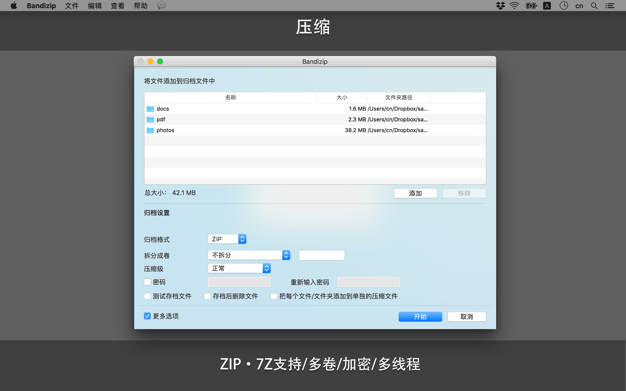
Task: Uncheck the 更多选项 checkbox
Action: click(x=147, y=316)
